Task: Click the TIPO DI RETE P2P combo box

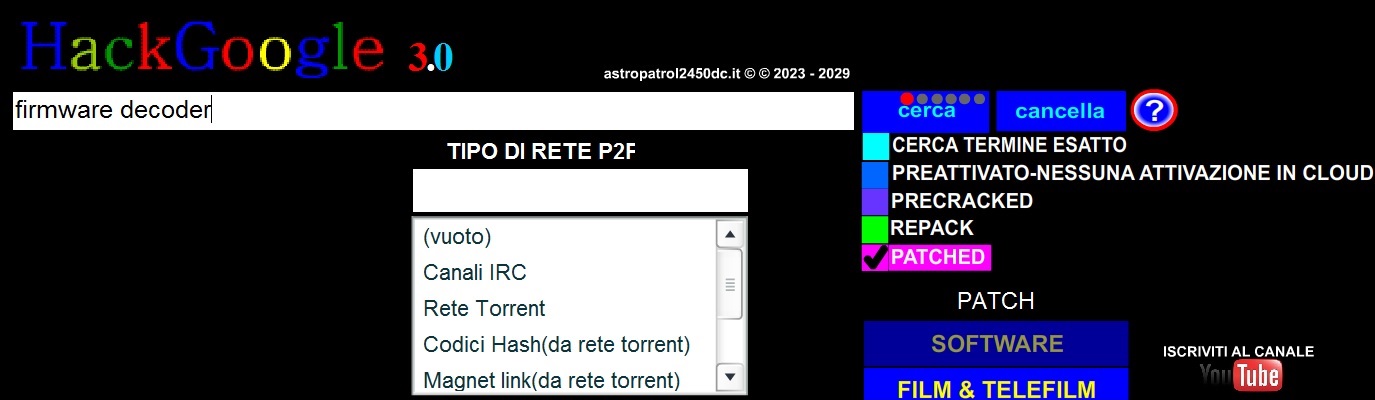Action: click(580, 190)
